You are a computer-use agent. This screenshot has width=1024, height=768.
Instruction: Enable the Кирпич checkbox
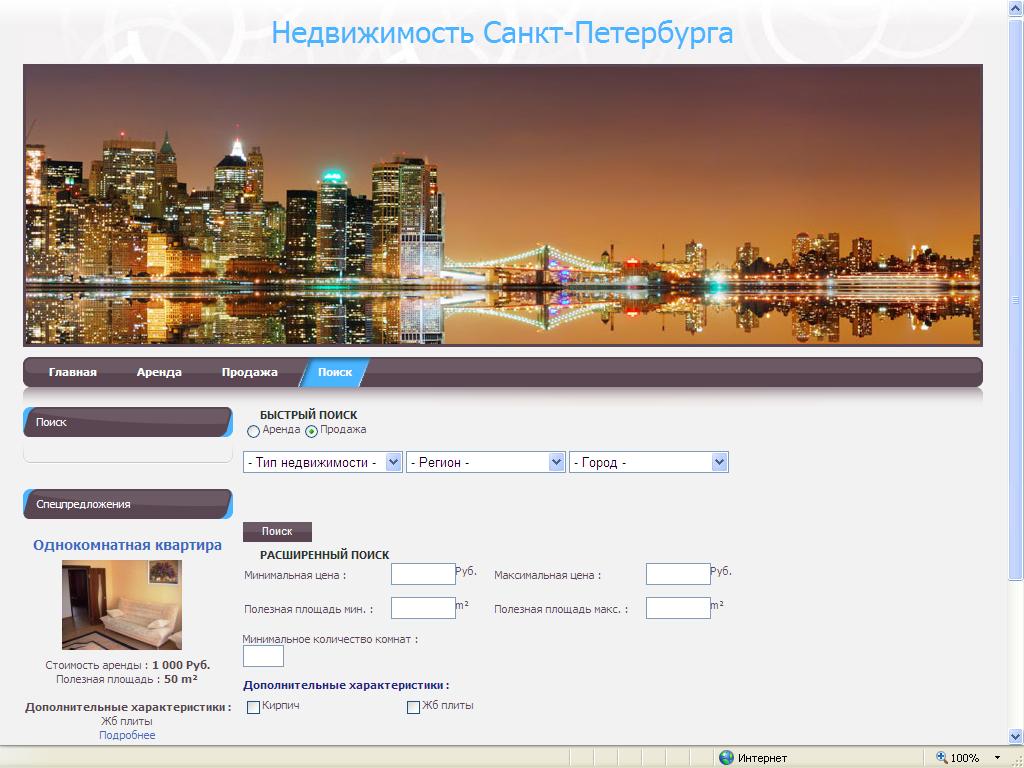[x=253, y=707]
